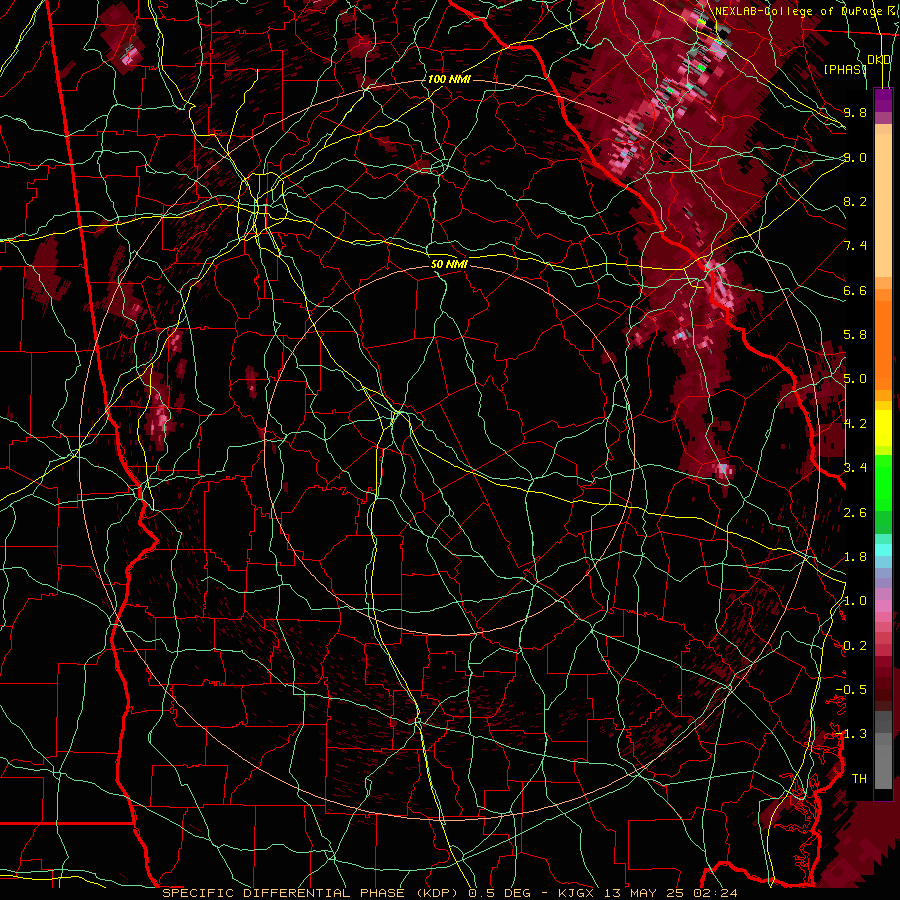
Task: Click the '8.2' value on the scale
Action: [x=855, y=201]
